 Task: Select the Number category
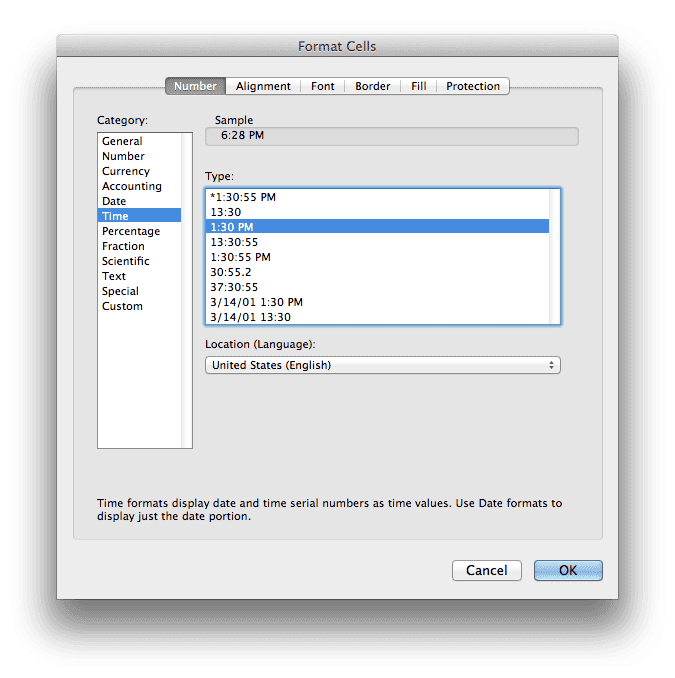click(139, 156)
